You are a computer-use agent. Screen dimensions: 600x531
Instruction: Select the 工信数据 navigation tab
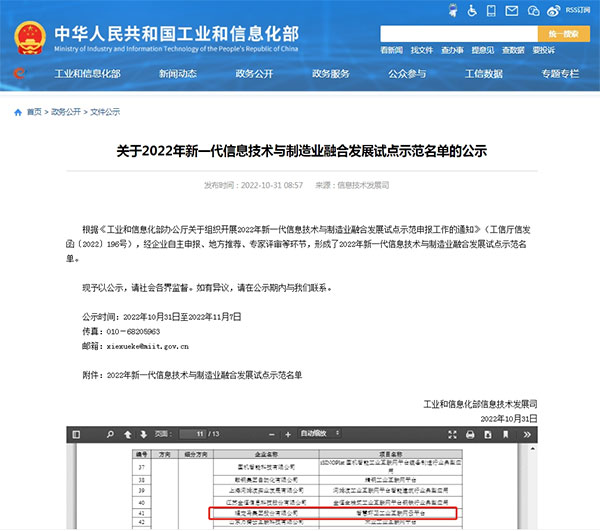pyautogui.click(x=484, y=74)
